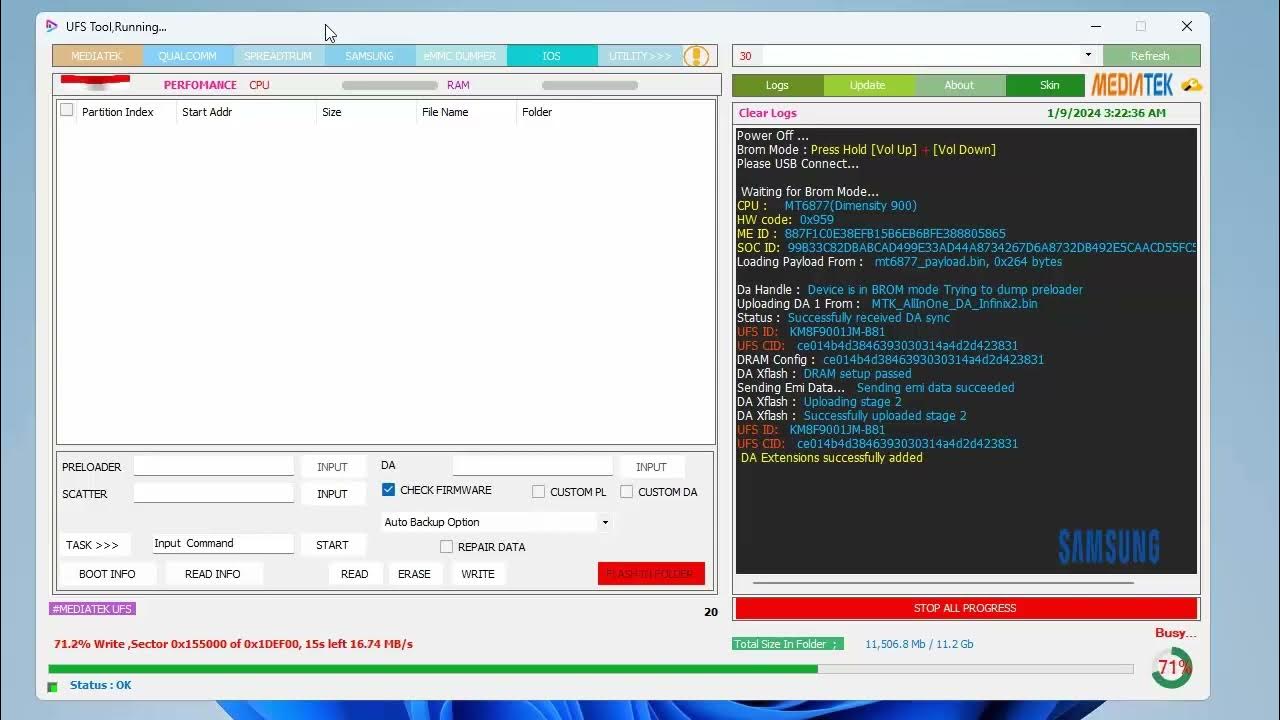Click the START button
The height and width of the screenshot is (720, 1280).
pyautogui.click(x=332, y=545)
